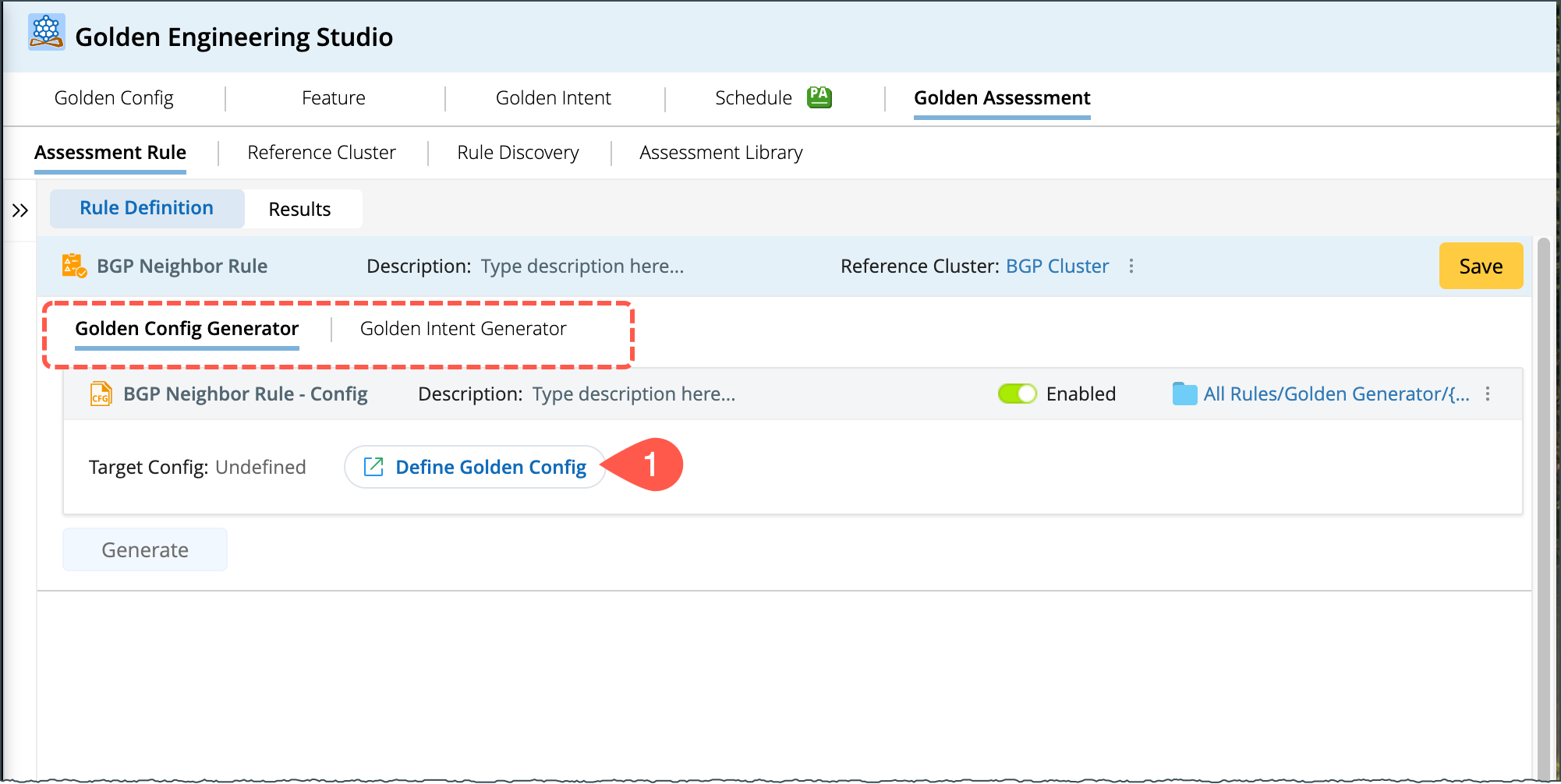The width and height of the screenshot is (1561, 784).
Task: Switch to the Golden Intent Generator tab
Action: pyautogui.click(x=463, y=329)
